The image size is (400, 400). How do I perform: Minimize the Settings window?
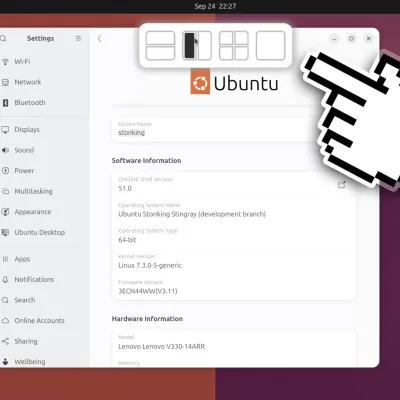334,39
